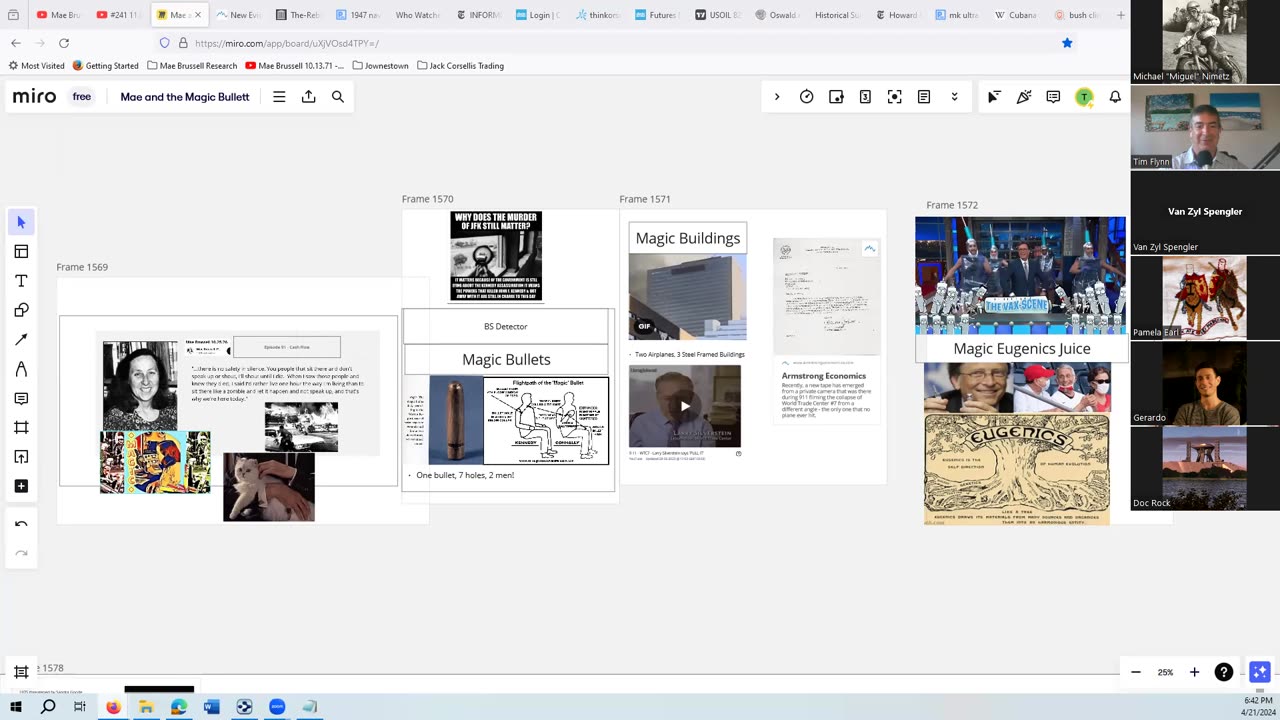The image size is (1280, 720).
Task: Bookmark this page with the star
Action: (x=1067, y=43)
